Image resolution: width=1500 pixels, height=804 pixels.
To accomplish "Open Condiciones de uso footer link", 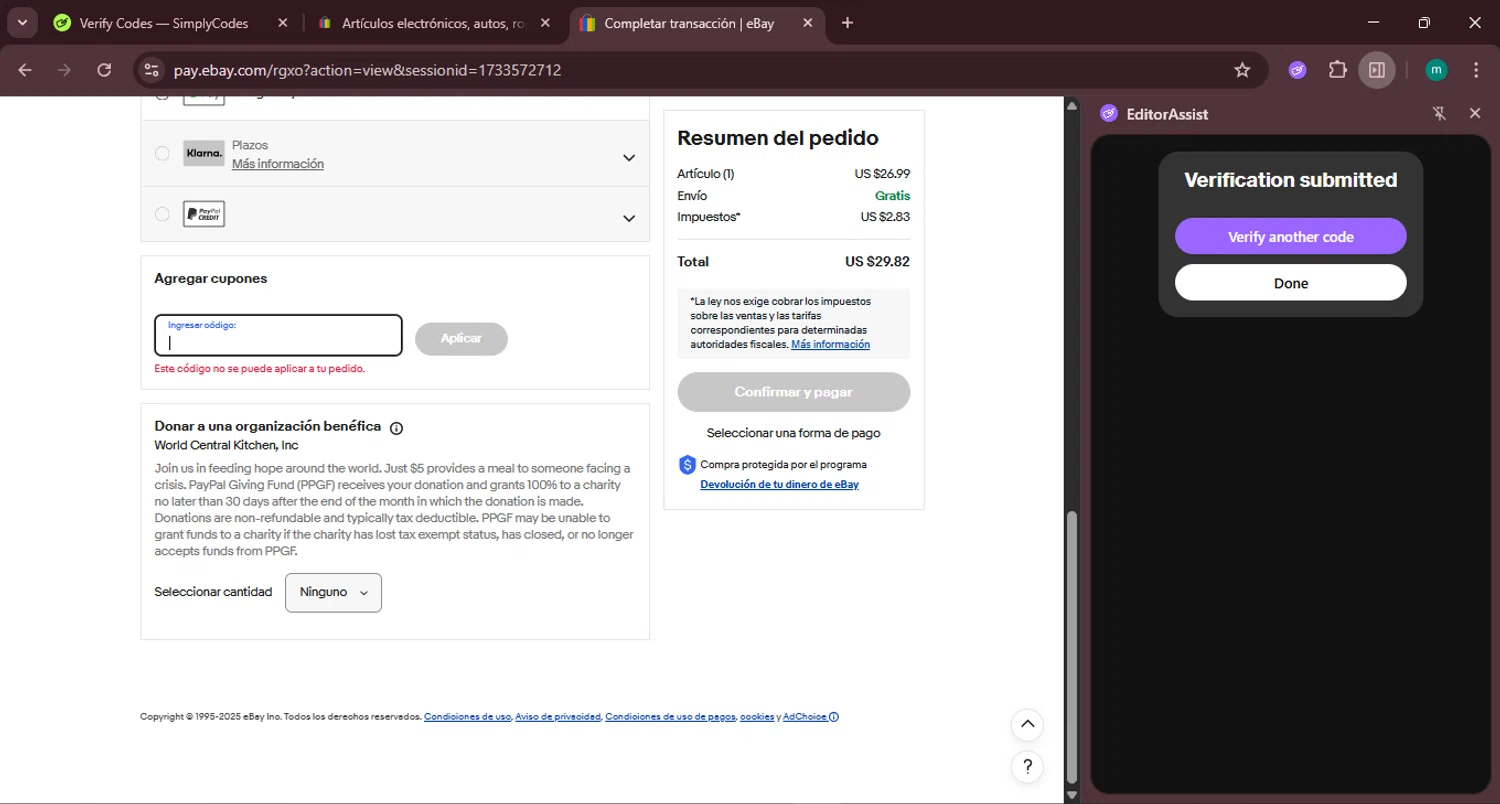I will [x=467, y=717].
